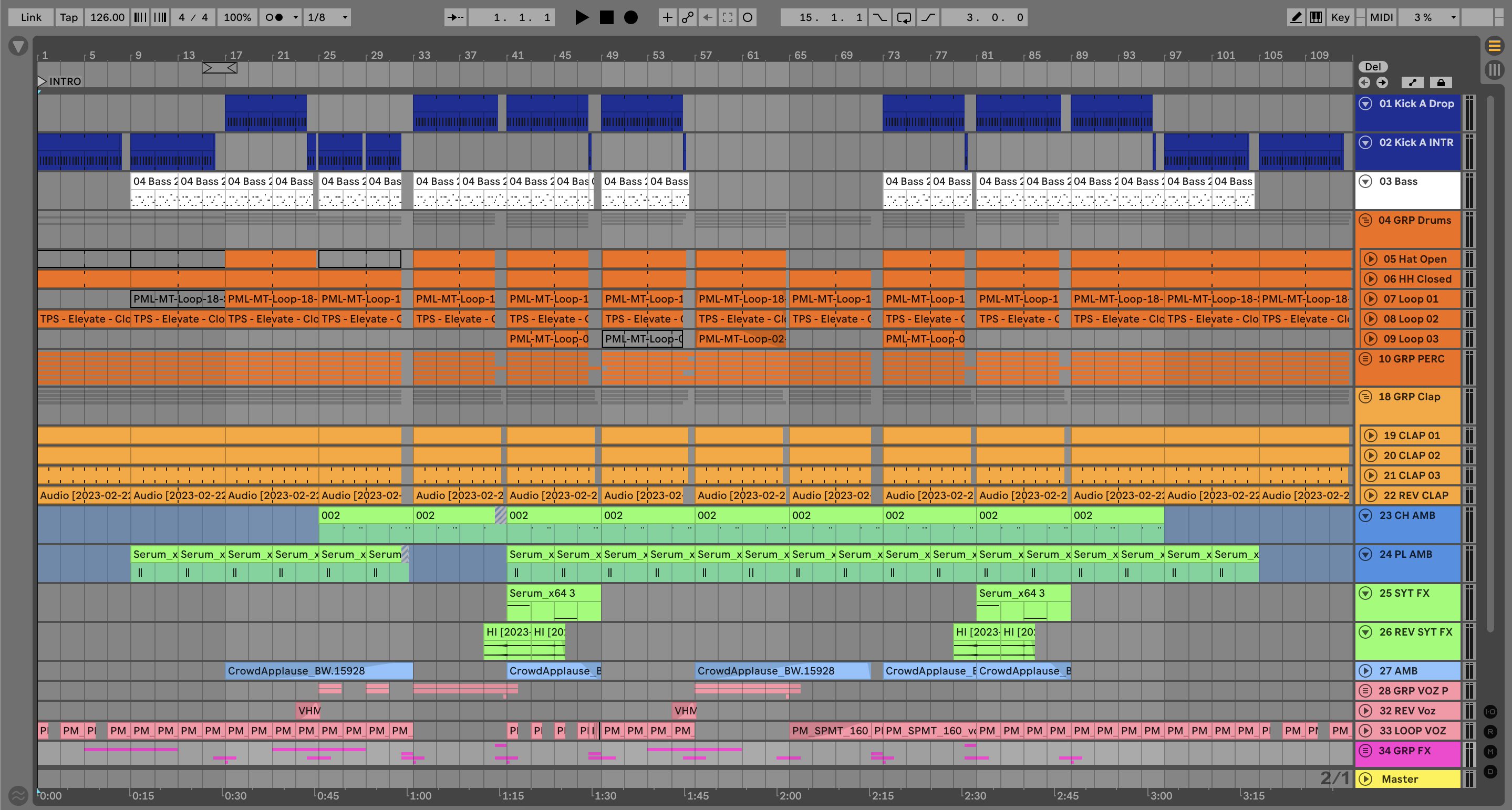
Task: Collapse the 04 GRP Drums group
Action: click(1366, 220)
